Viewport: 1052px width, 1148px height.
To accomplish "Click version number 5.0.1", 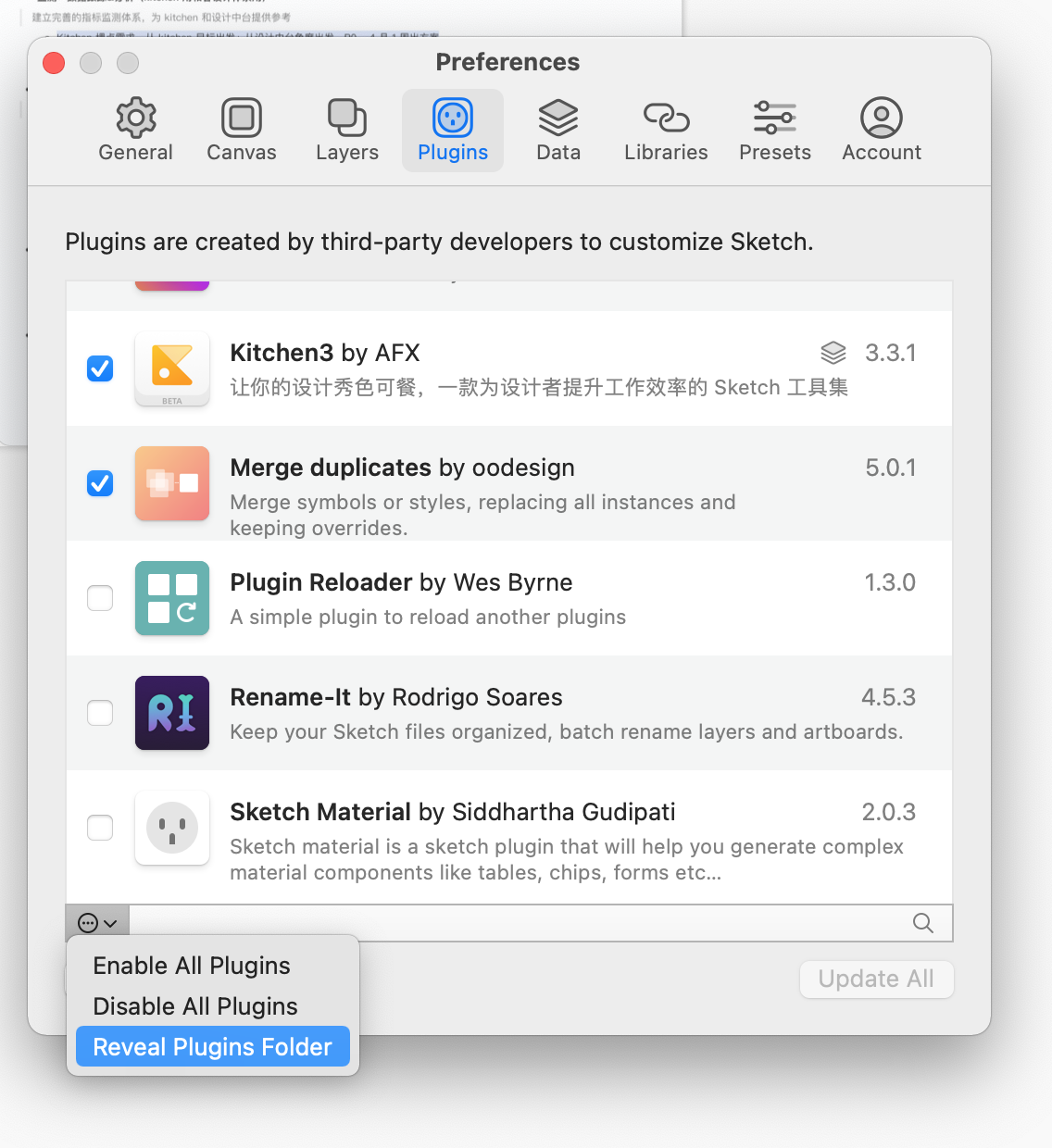I will point(890,468).
